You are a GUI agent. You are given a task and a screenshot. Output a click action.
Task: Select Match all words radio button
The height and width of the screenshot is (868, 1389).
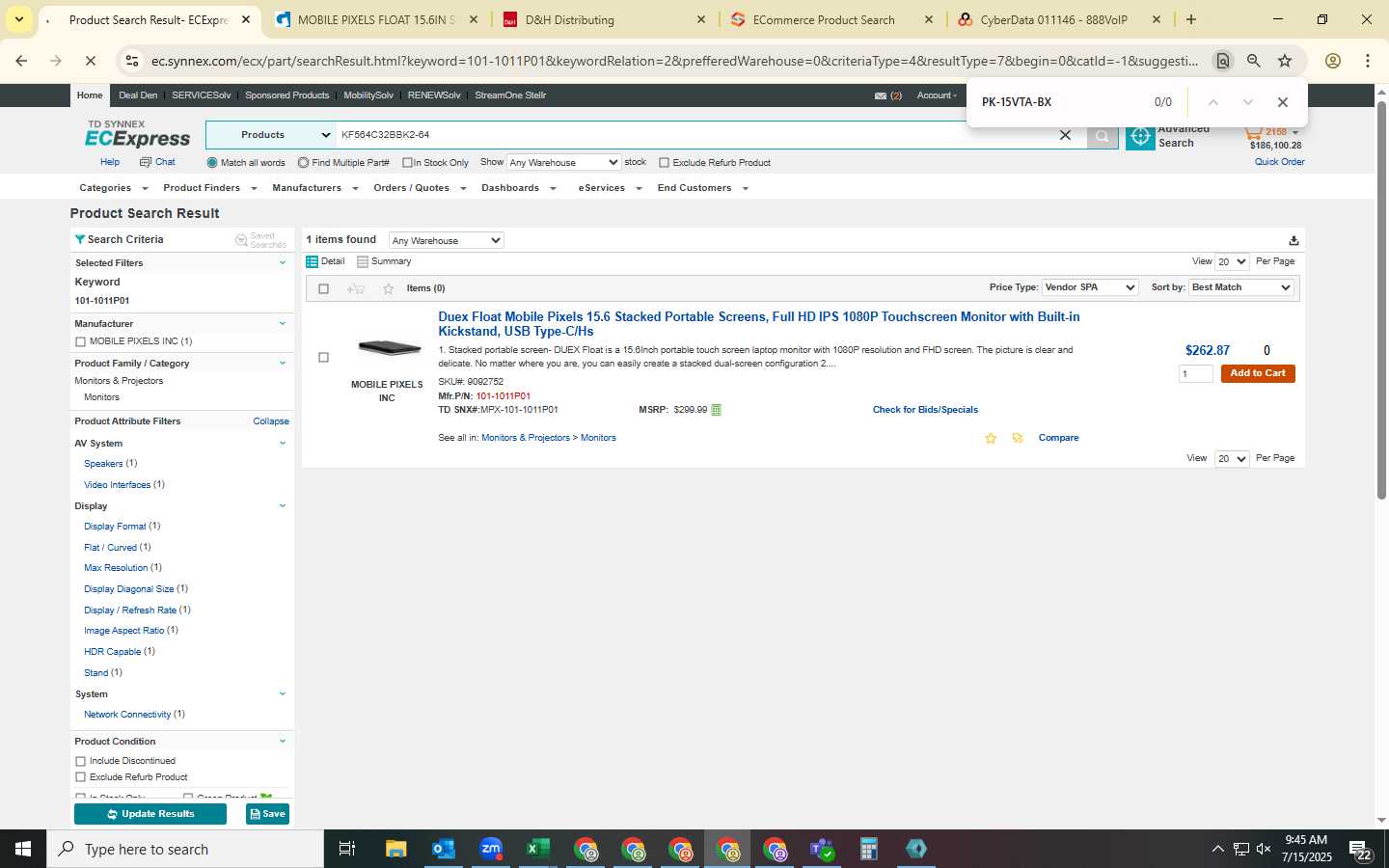tap(212, 163)
